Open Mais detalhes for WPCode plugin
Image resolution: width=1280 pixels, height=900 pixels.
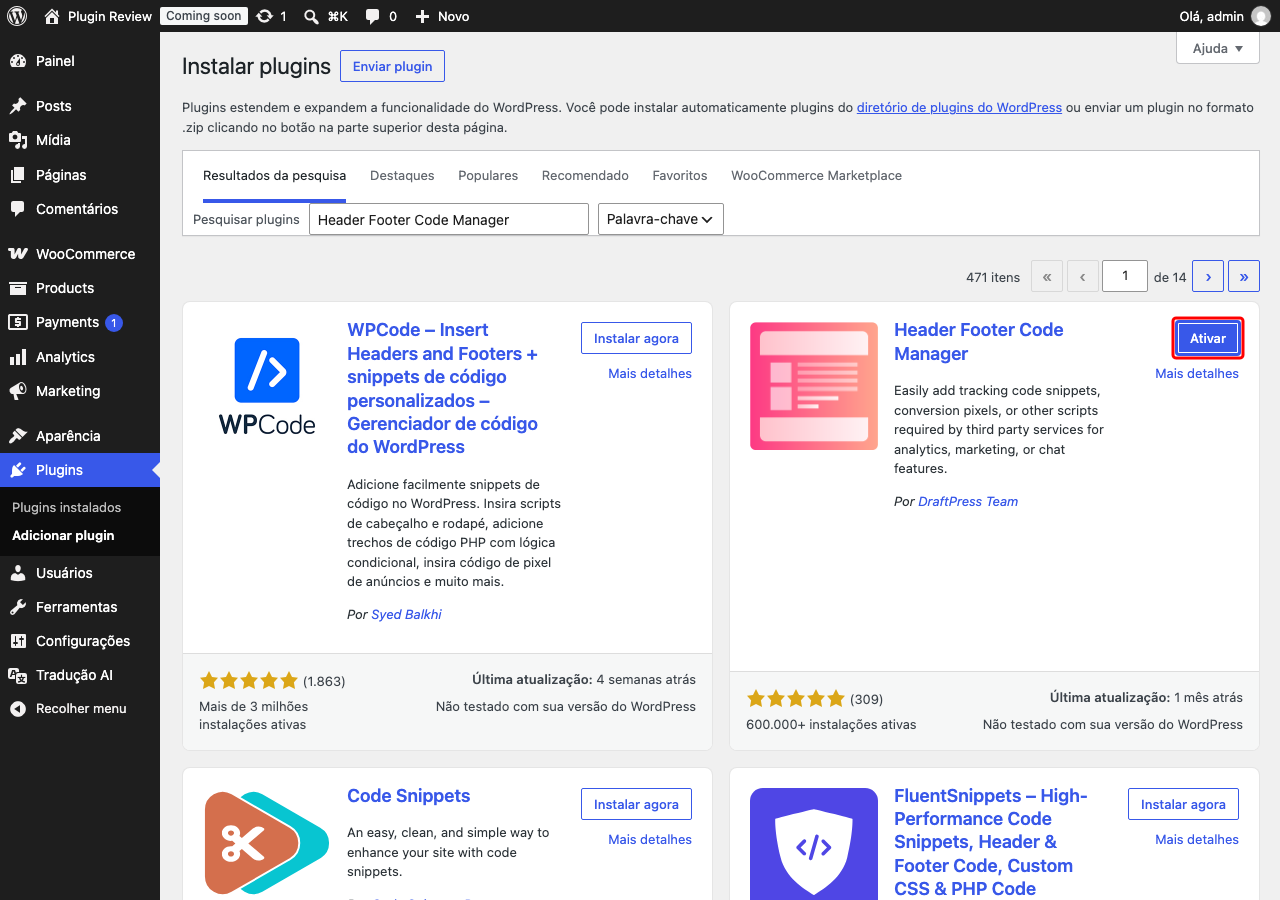tap(650, 373)
